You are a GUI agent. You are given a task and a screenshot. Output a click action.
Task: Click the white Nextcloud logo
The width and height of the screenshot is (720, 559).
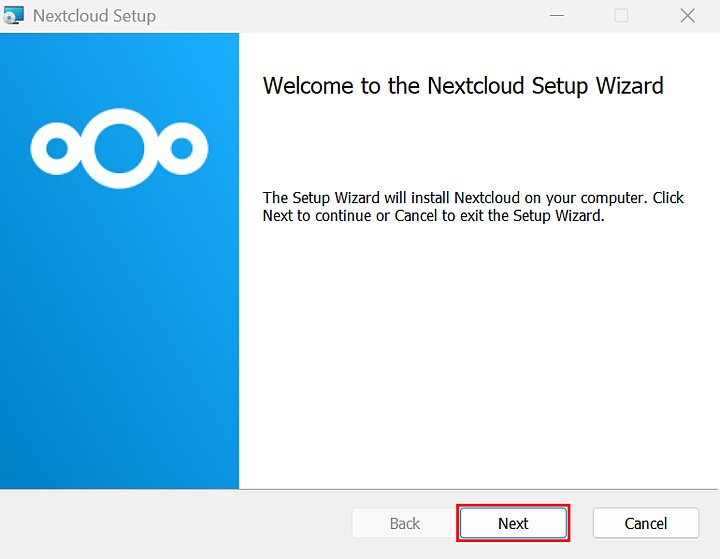(119, 149)
